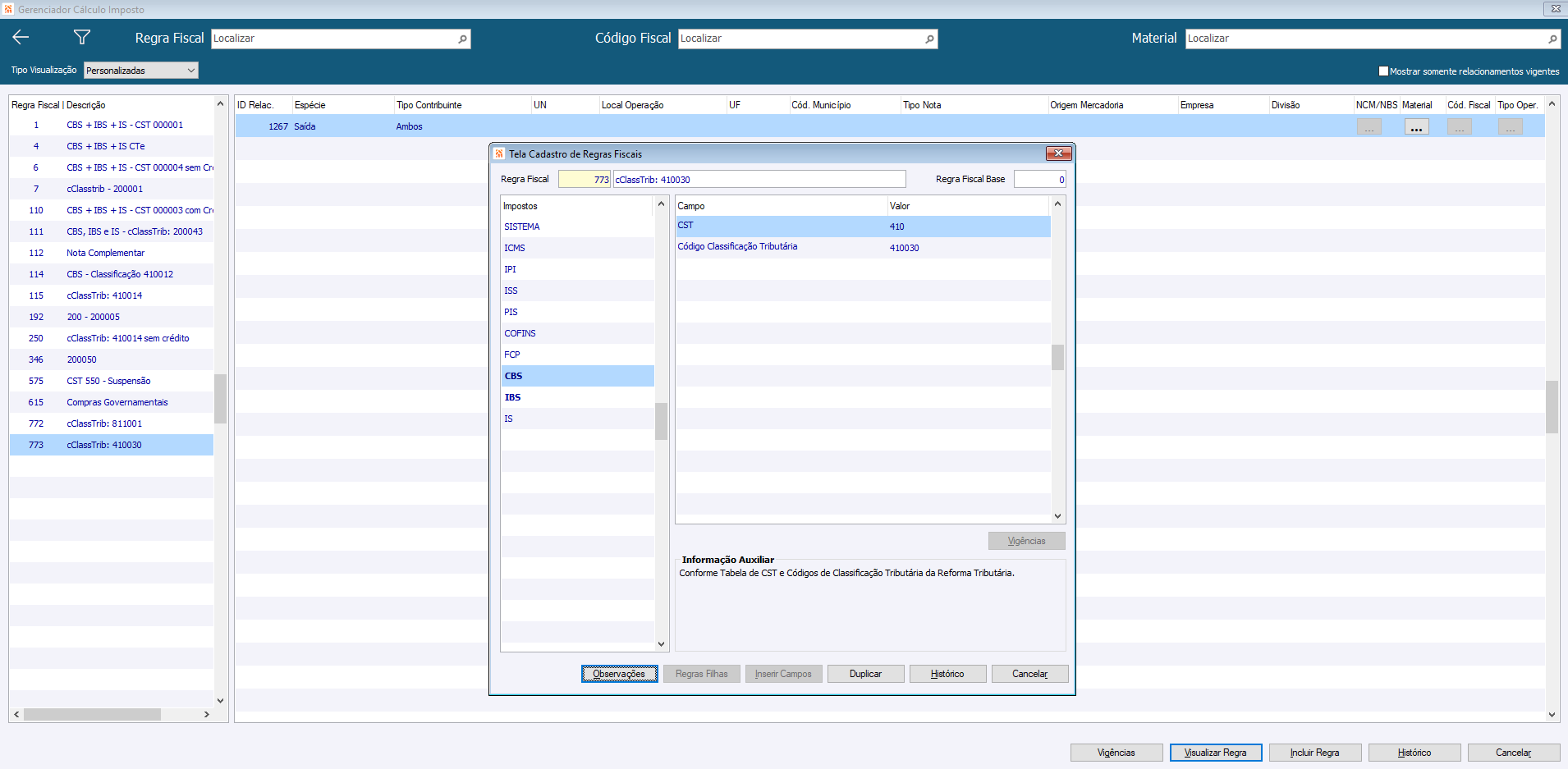
Task: Click the back arrow icon
Action: tap(21, 37)
